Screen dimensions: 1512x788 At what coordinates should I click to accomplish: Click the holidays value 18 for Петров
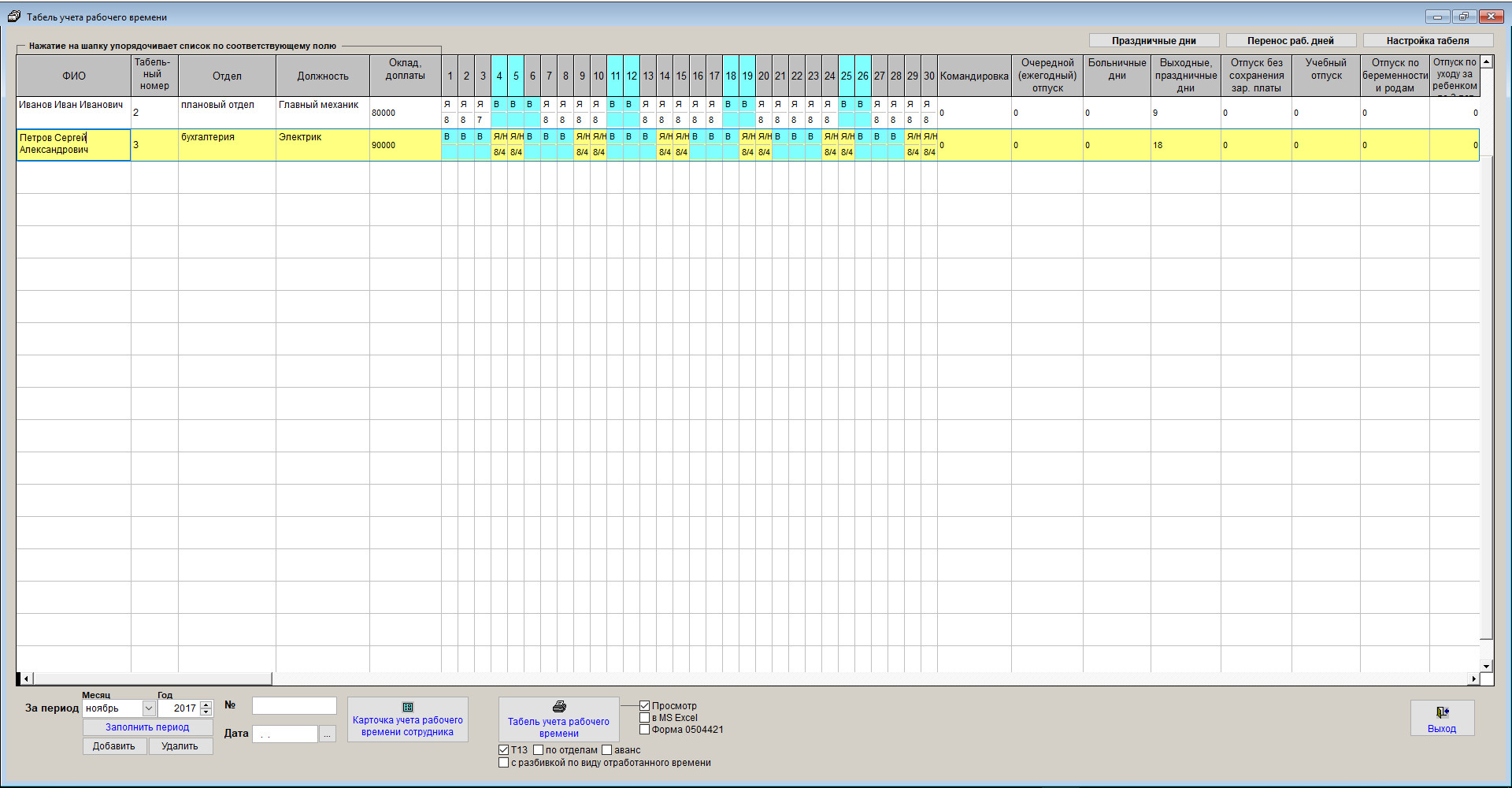[x=1186, y=145]
